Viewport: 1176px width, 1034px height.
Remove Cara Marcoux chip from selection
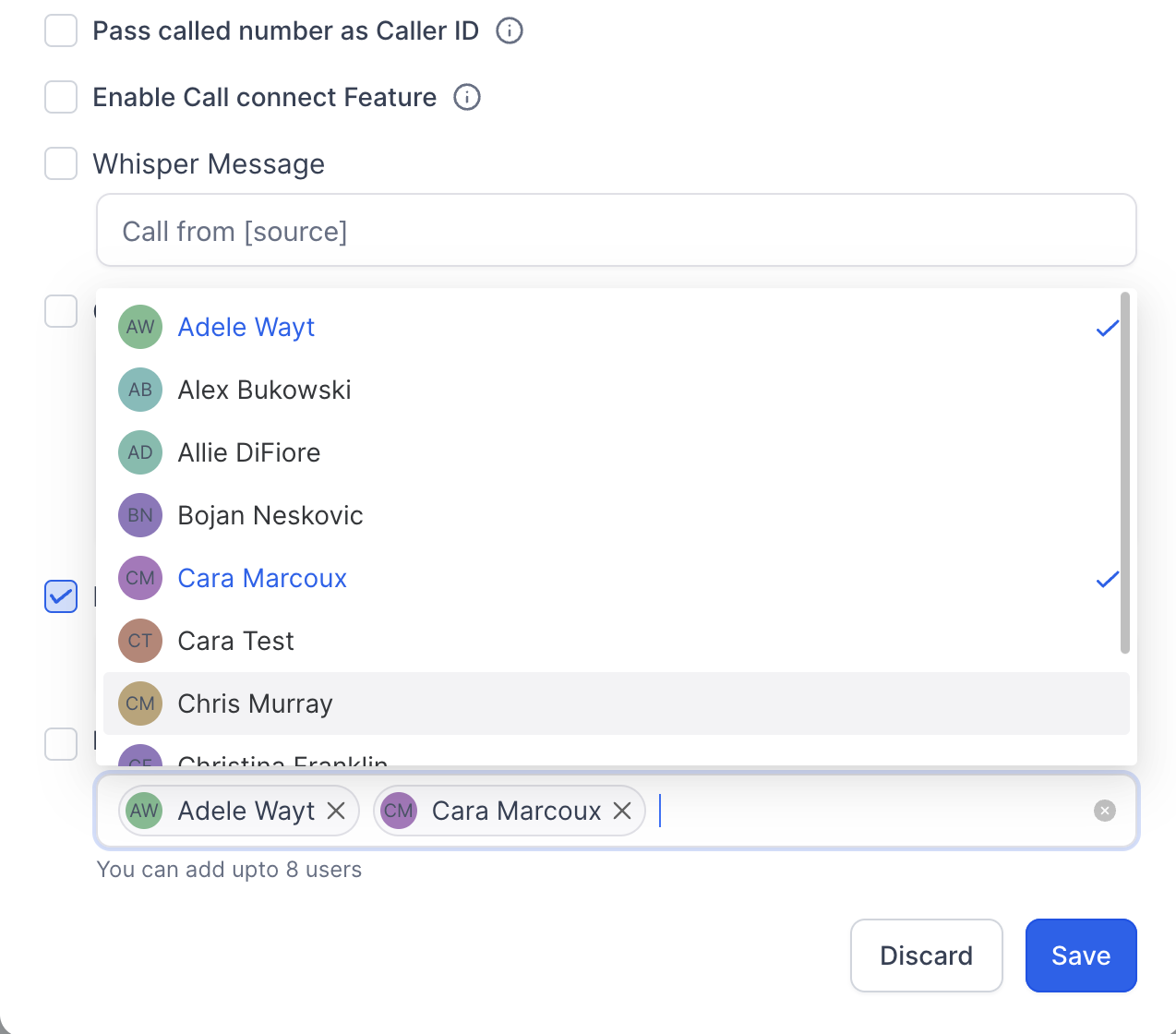pyautogui.click(x=622, y=811)
